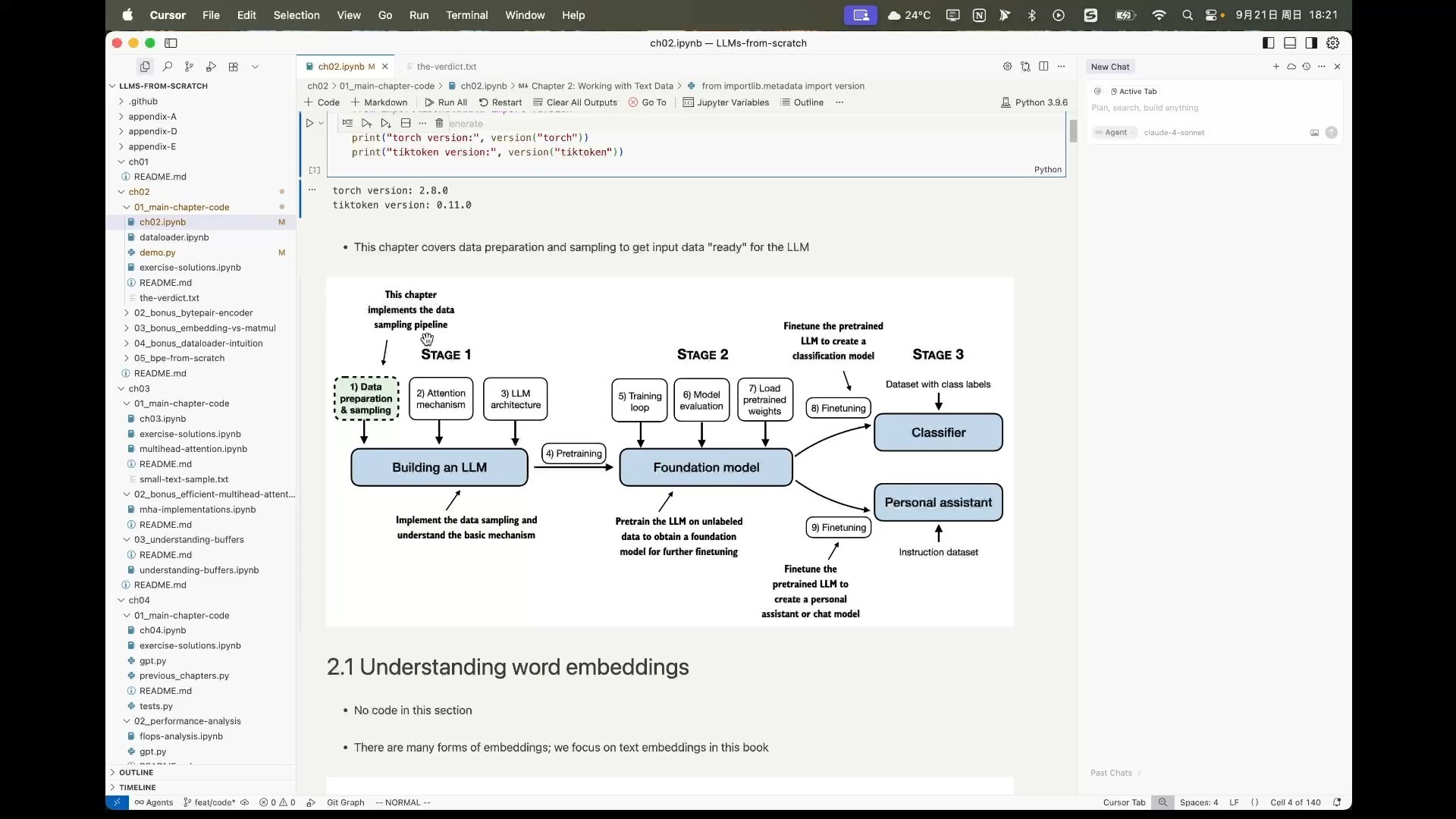Open the Terminal menu
This screenshot has width=1456, height=819.
click(466, 15)
